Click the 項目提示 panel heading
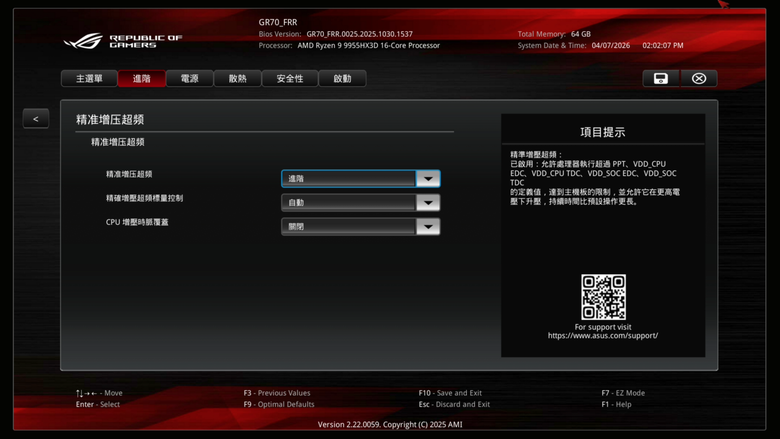 point(602,132)
